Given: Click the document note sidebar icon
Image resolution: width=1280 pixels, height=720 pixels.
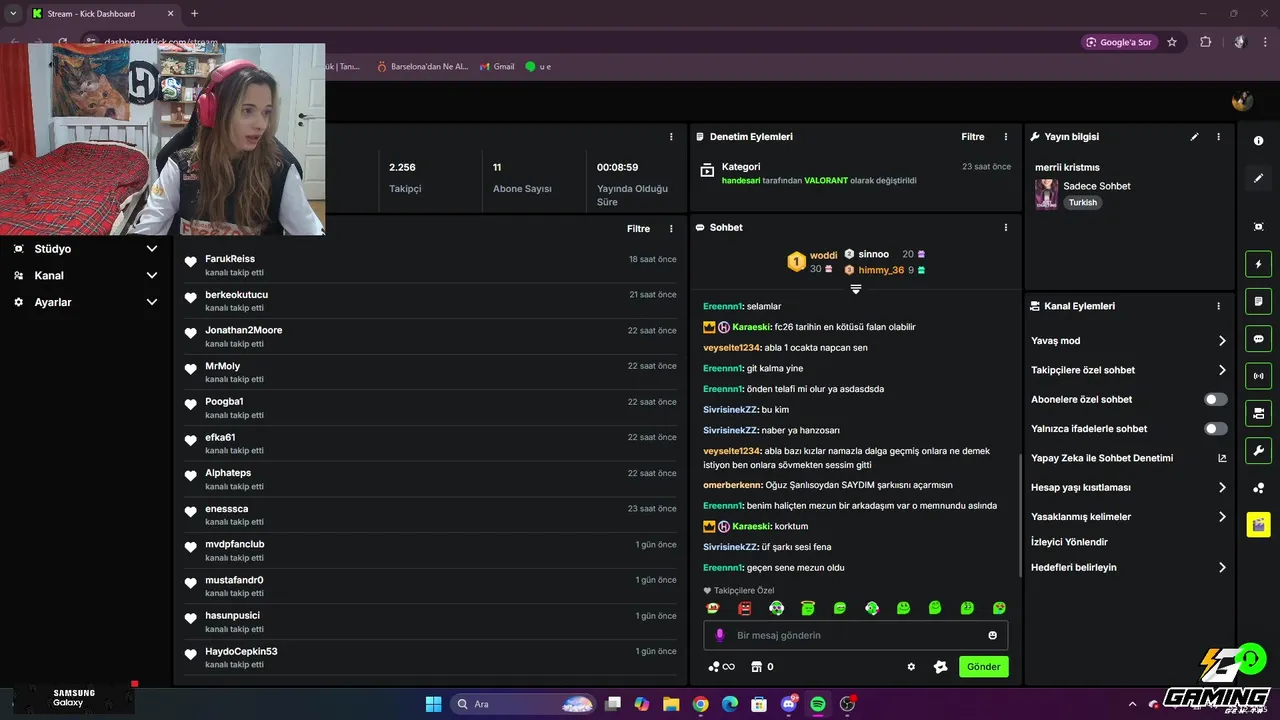Looking at the screenshot, I should [x=1258, y=301].
